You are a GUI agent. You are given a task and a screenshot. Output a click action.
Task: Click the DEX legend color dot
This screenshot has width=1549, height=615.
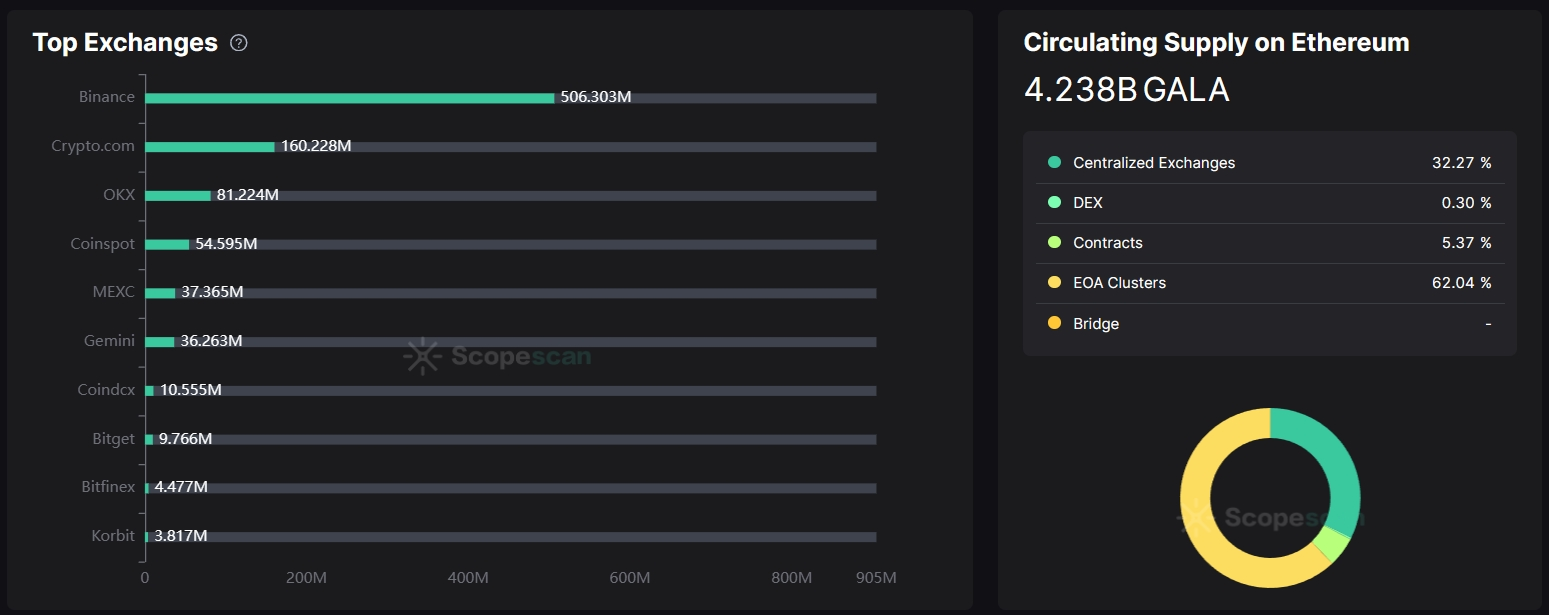click(1054, 203)
